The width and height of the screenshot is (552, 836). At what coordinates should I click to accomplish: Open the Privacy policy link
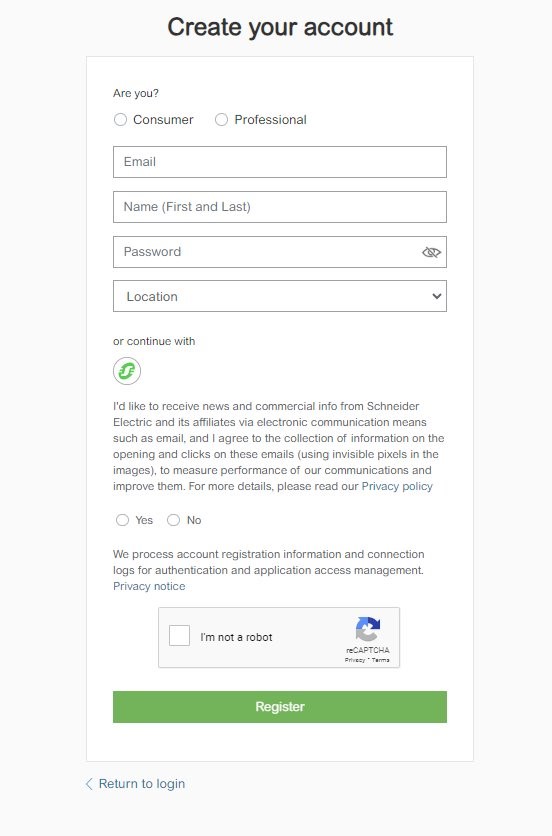397,486
